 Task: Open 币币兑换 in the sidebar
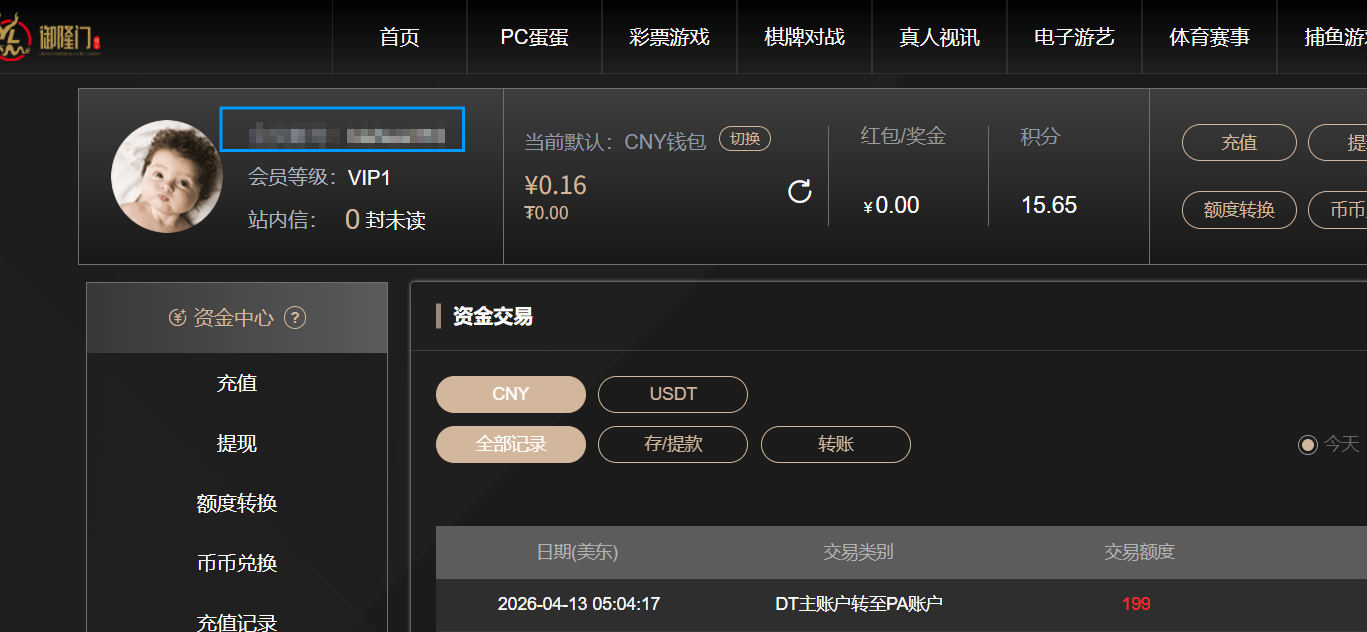point(237,563)
